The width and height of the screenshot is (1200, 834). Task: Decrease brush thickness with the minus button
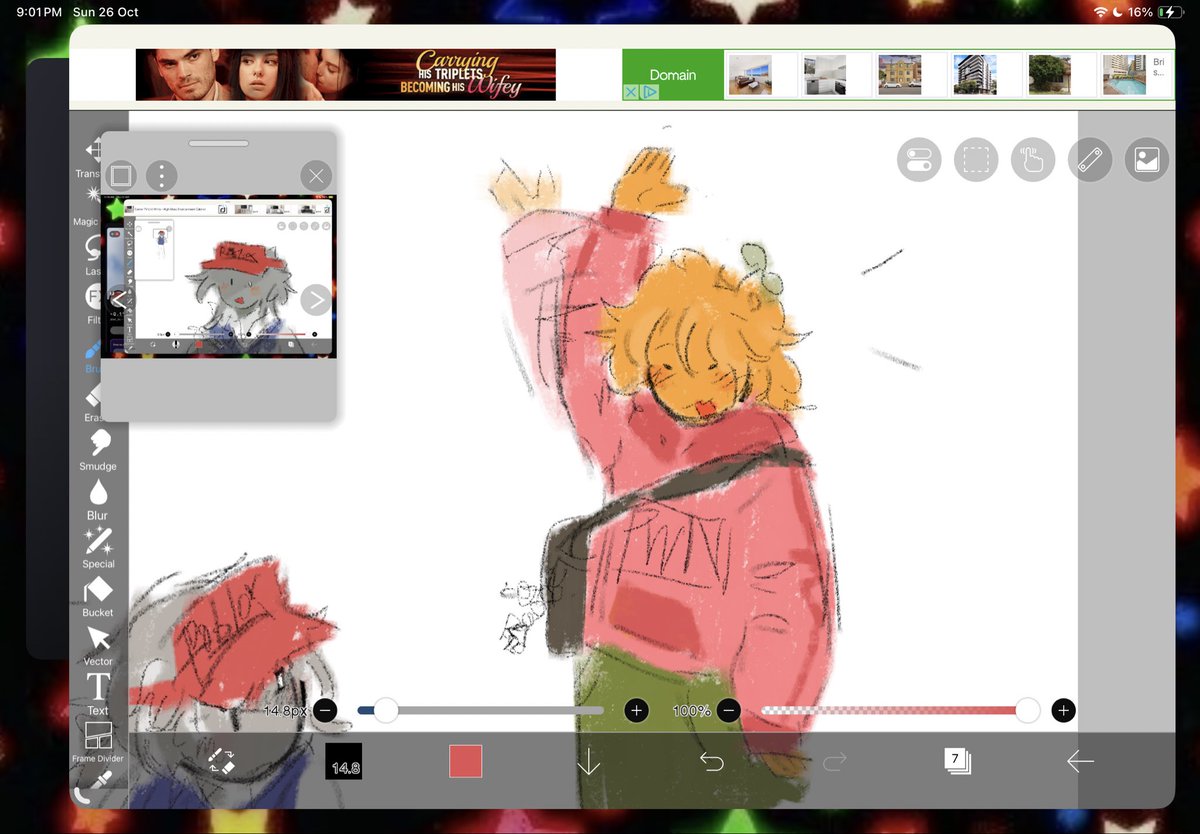(x=324, y=711)
